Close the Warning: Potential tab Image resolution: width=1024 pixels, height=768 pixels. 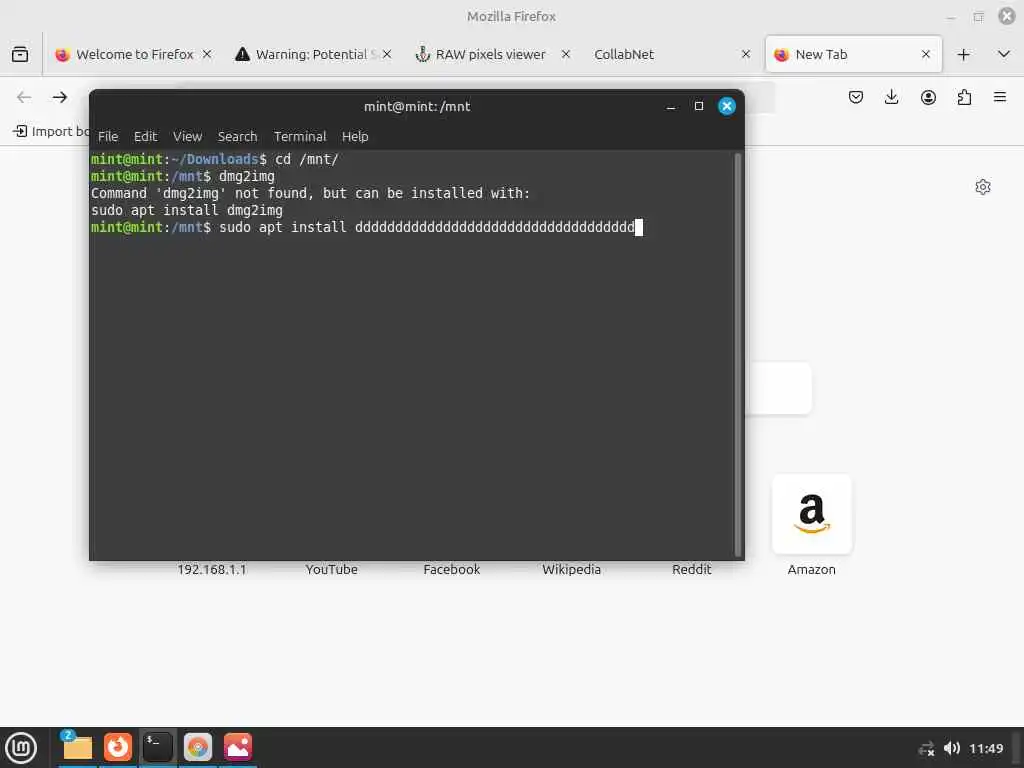(387, 54)
